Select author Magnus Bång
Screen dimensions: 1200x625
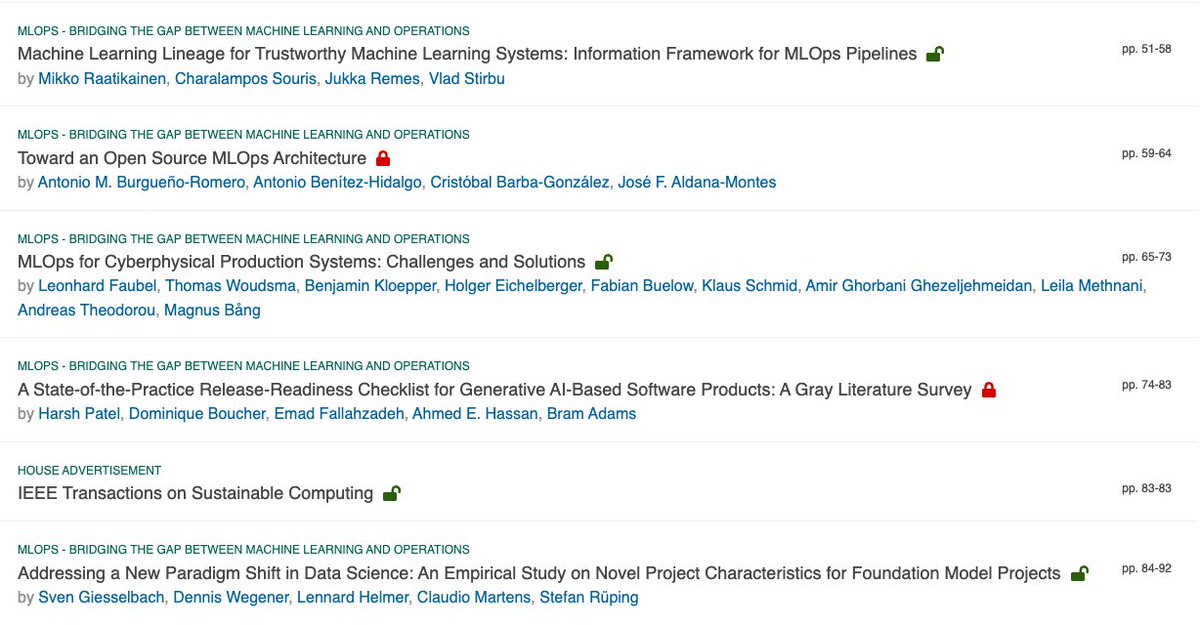pos(214,310)
